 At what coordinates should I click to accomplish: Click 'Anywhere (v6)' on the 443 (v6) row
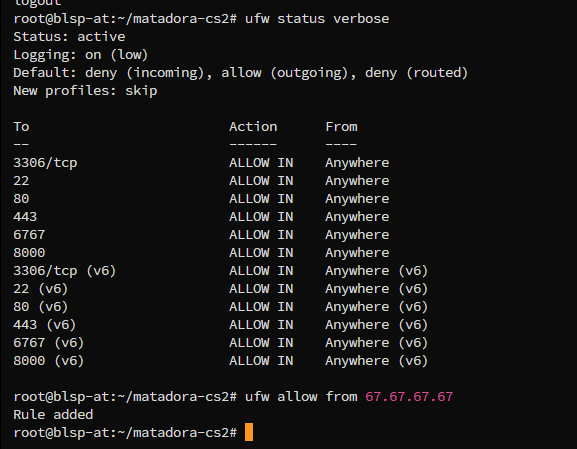coord(376,325)
